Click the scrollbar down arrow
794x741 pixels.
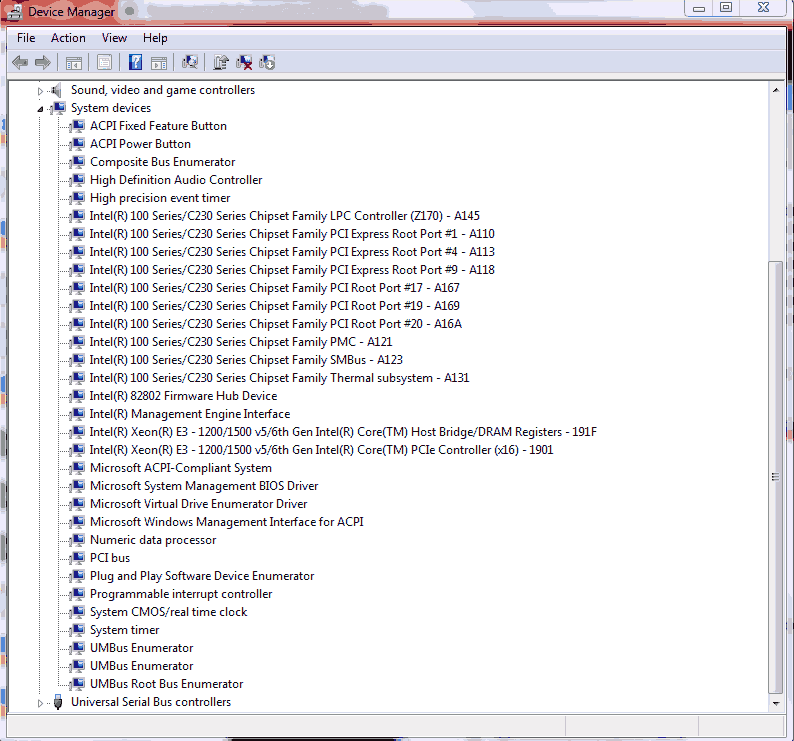[x=775, y=703]
